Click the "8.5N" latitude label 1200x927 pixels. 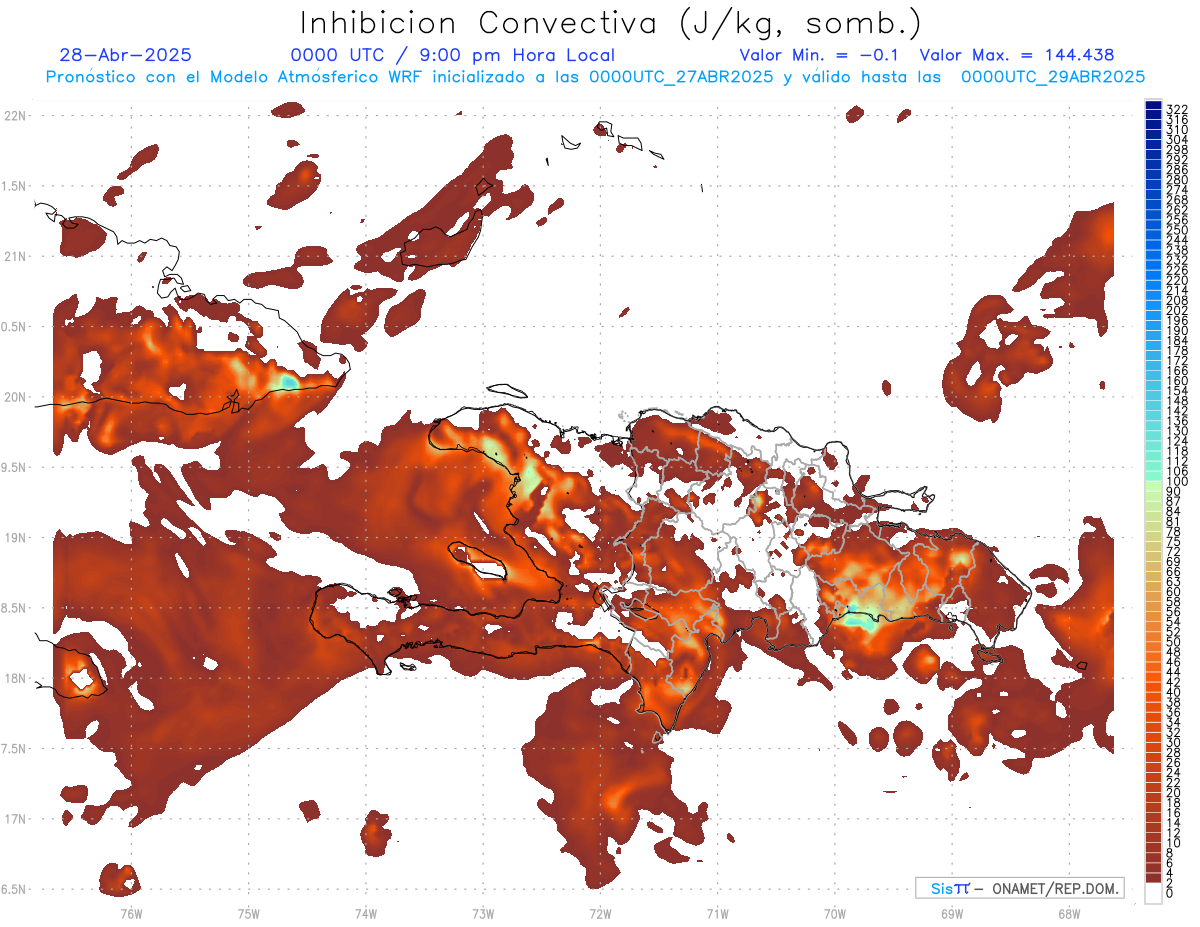tap(14, 609)
